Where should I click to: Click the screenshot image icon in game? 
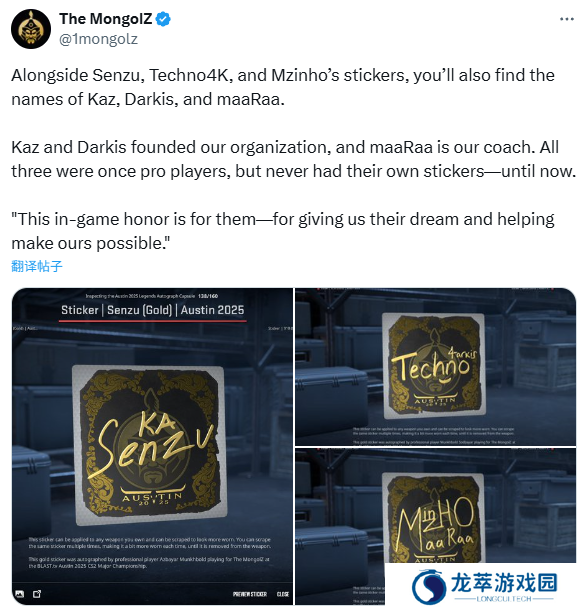click(19, 594)
